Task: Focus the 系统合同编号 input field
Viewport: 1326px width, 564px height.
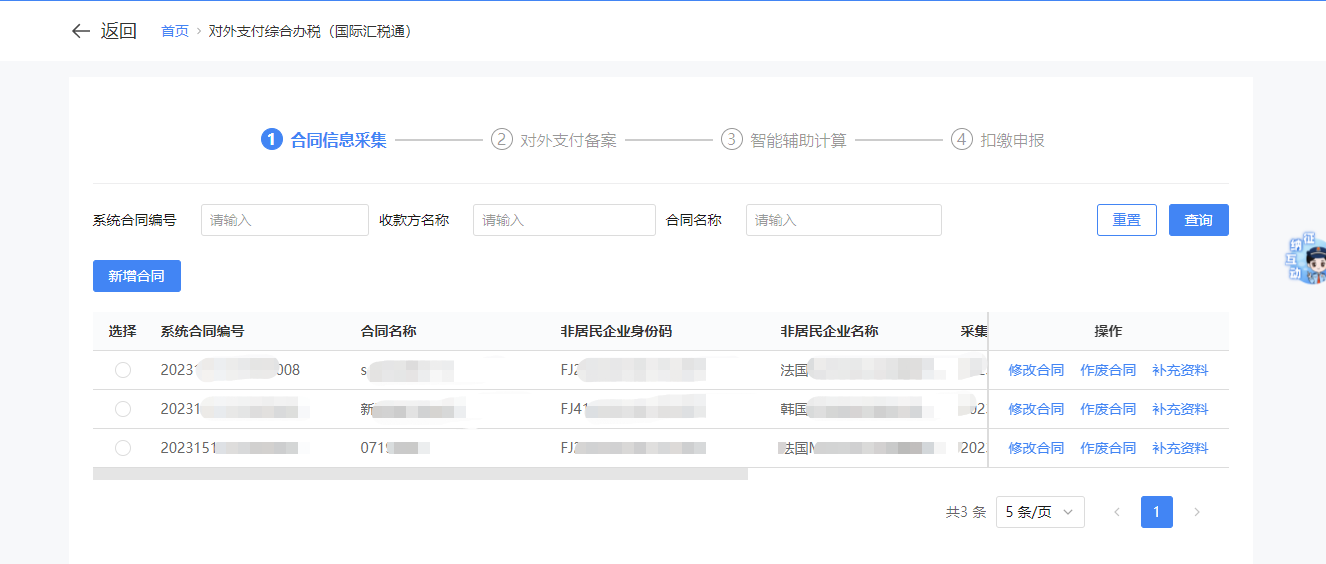Action: coord(285,220)
